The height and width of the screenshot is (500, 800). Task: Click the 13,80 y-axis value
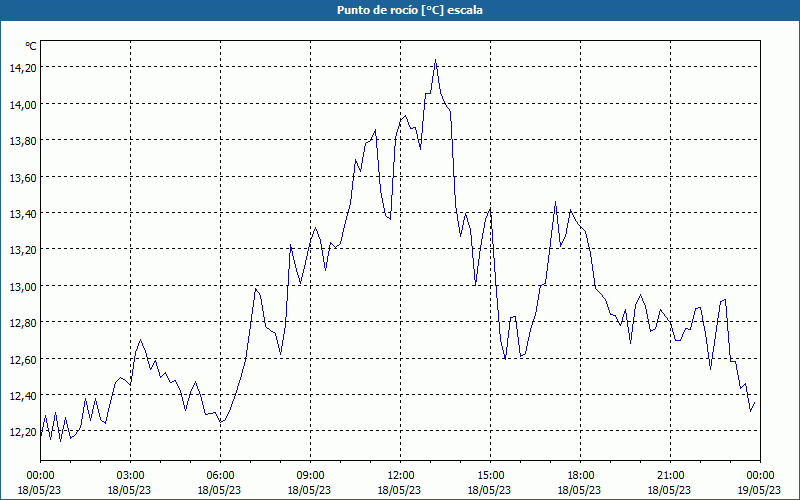point(23,140)
